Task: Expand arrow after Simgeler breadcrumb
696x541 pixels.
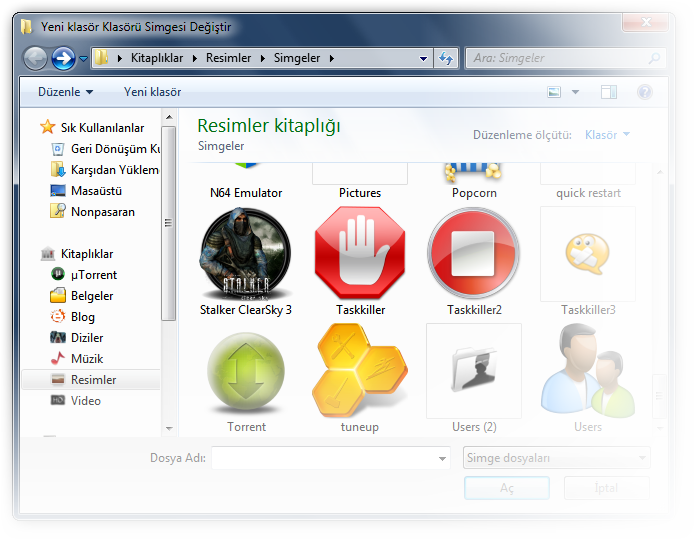Action: [x=332, y=59]
